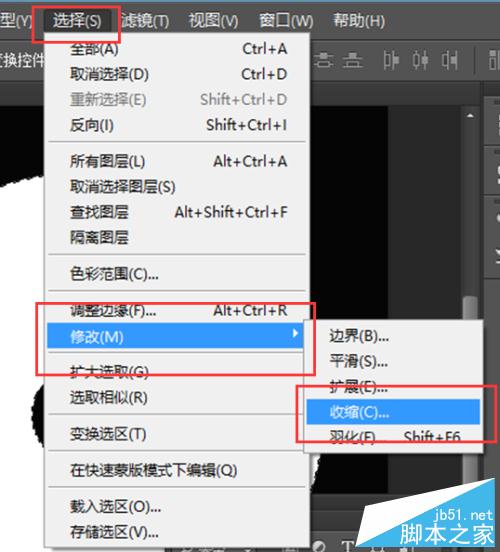Click the distribute vertical centers icon
This screenshot has height=552, width=500.
coord(324,60)
